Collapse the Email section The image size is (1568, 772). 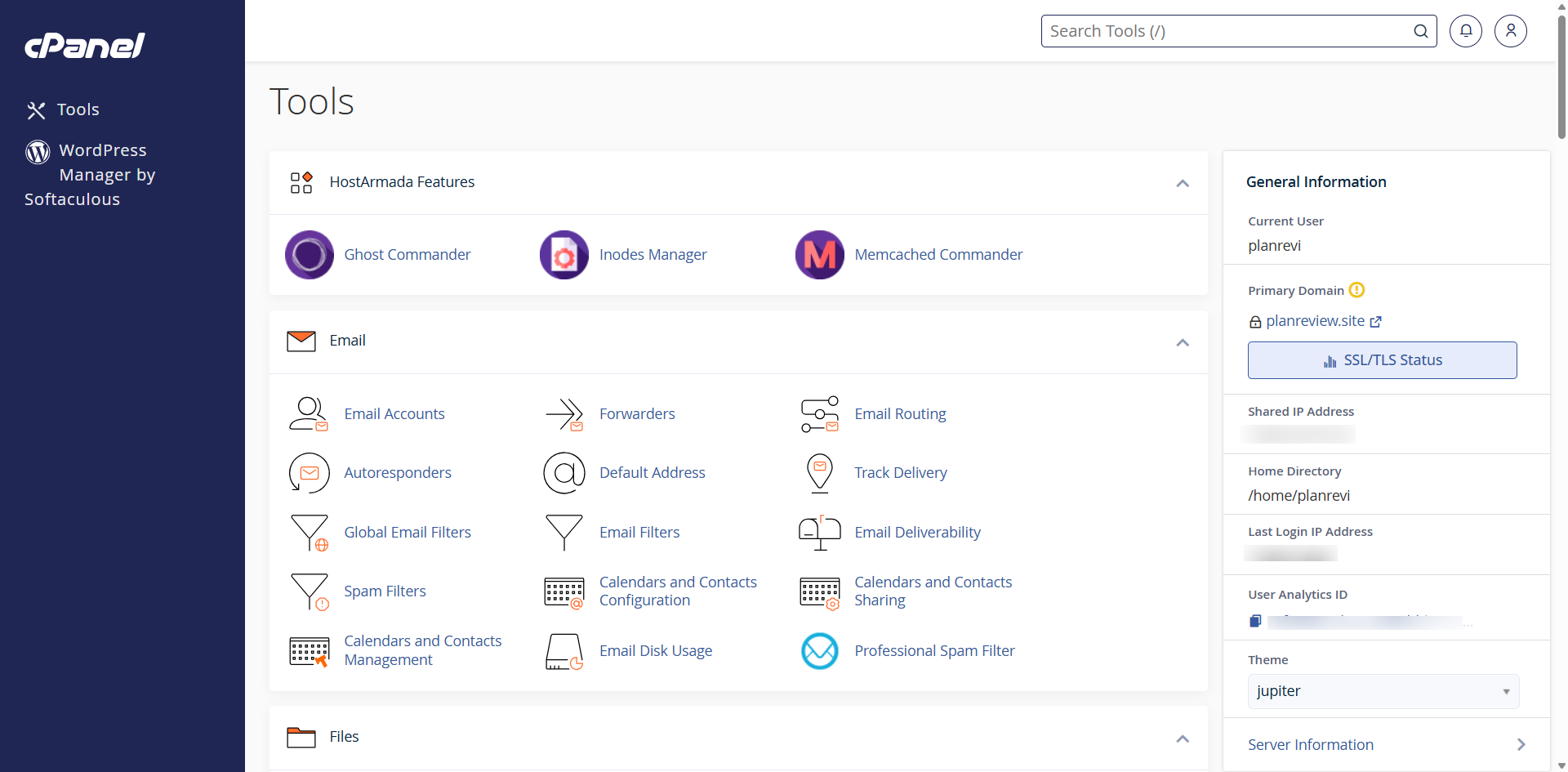point(1183,342)
